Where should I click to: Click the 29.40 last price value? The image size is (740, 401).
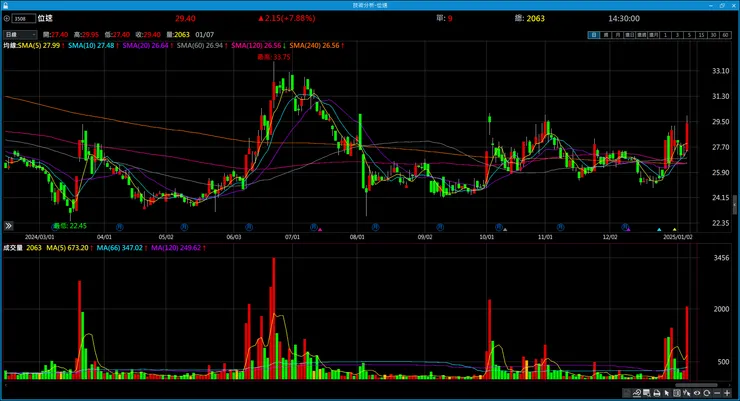tap(185, 18)
